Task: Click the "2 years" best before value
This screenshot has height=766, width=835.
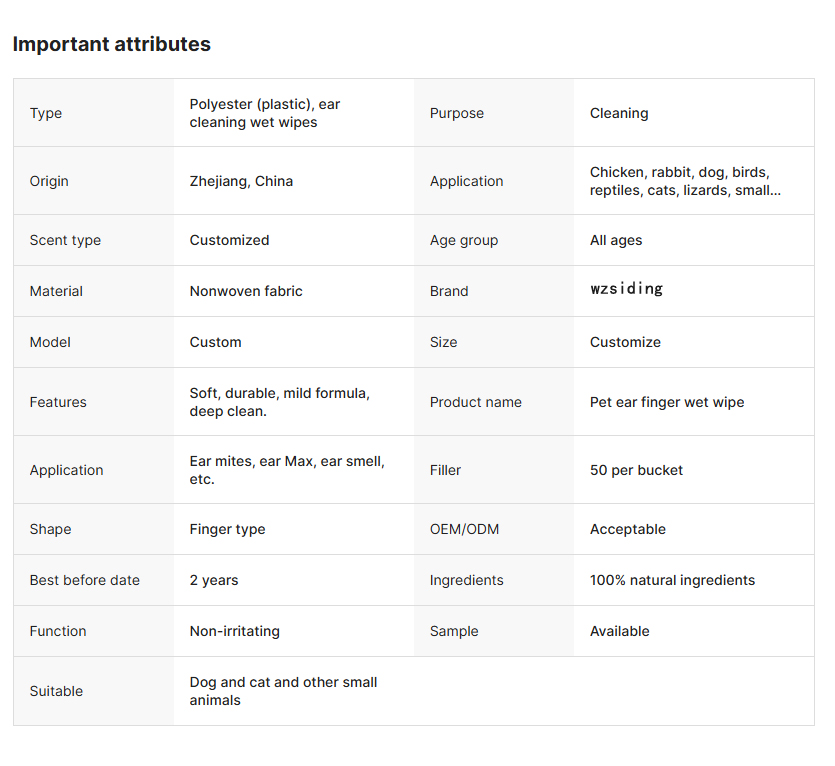Action: pyautogui.click(x=214, y=580)
